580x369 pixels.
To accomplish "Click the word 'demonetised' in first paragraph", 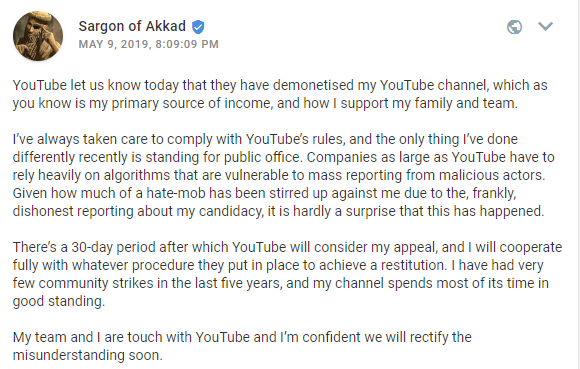I will [x=313, y=85].
